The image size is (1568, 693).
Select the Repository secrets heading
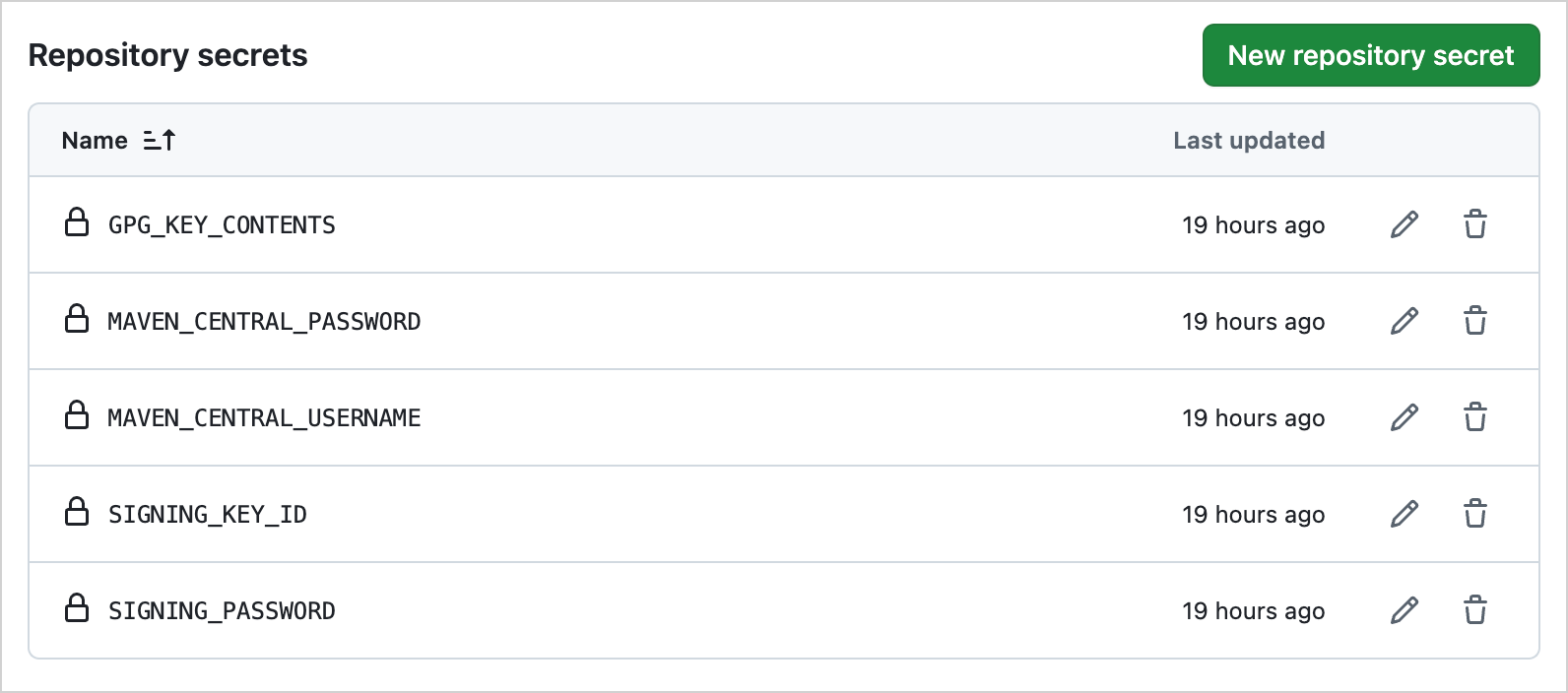click(168, 55)
